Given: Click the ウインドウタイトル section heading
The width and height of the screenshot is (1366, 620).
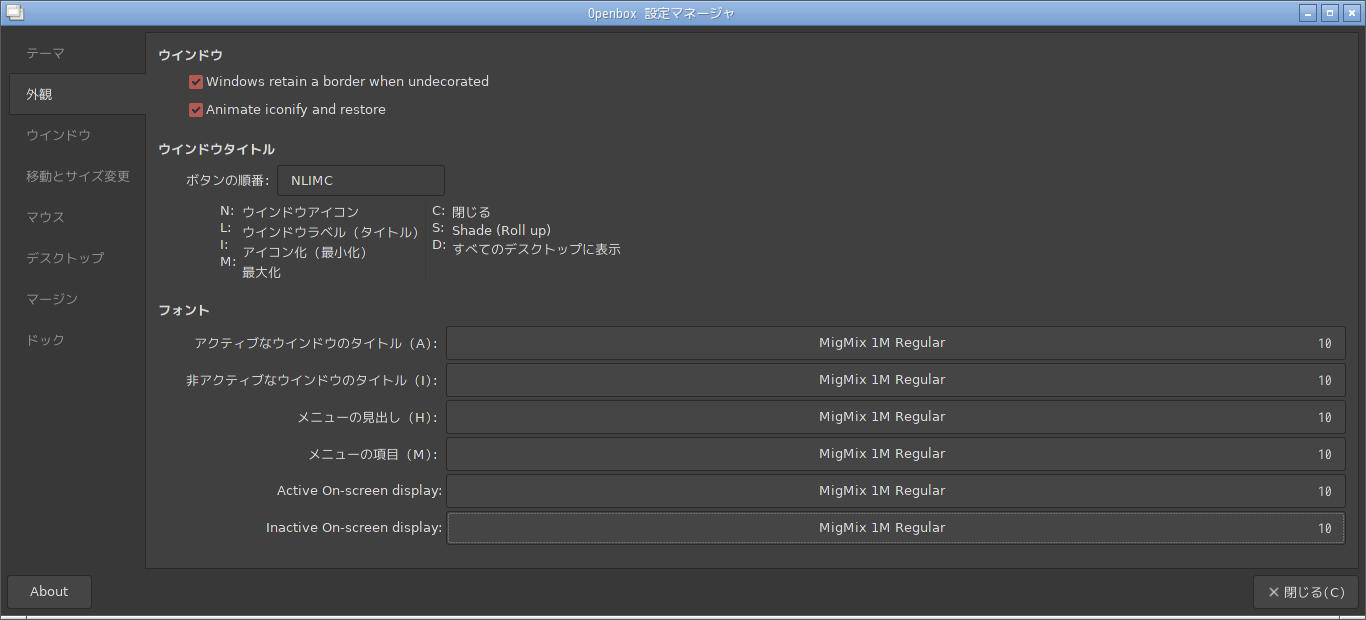Looking at the screenshot, I should [x=216, y=150].
